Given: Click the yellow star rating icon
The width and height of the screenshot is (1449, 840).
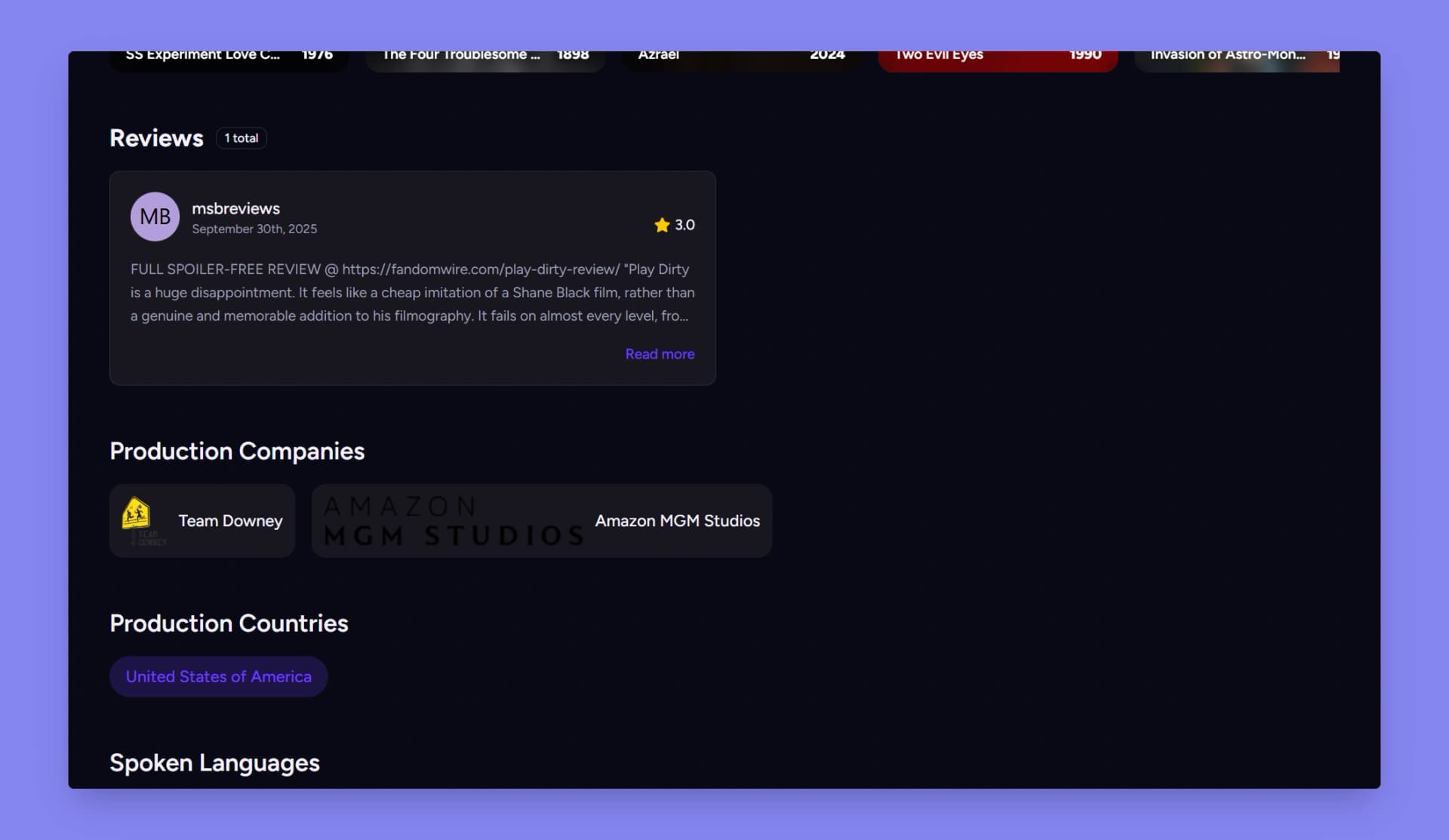Looking at the screenshot, I should pos(662,225).
